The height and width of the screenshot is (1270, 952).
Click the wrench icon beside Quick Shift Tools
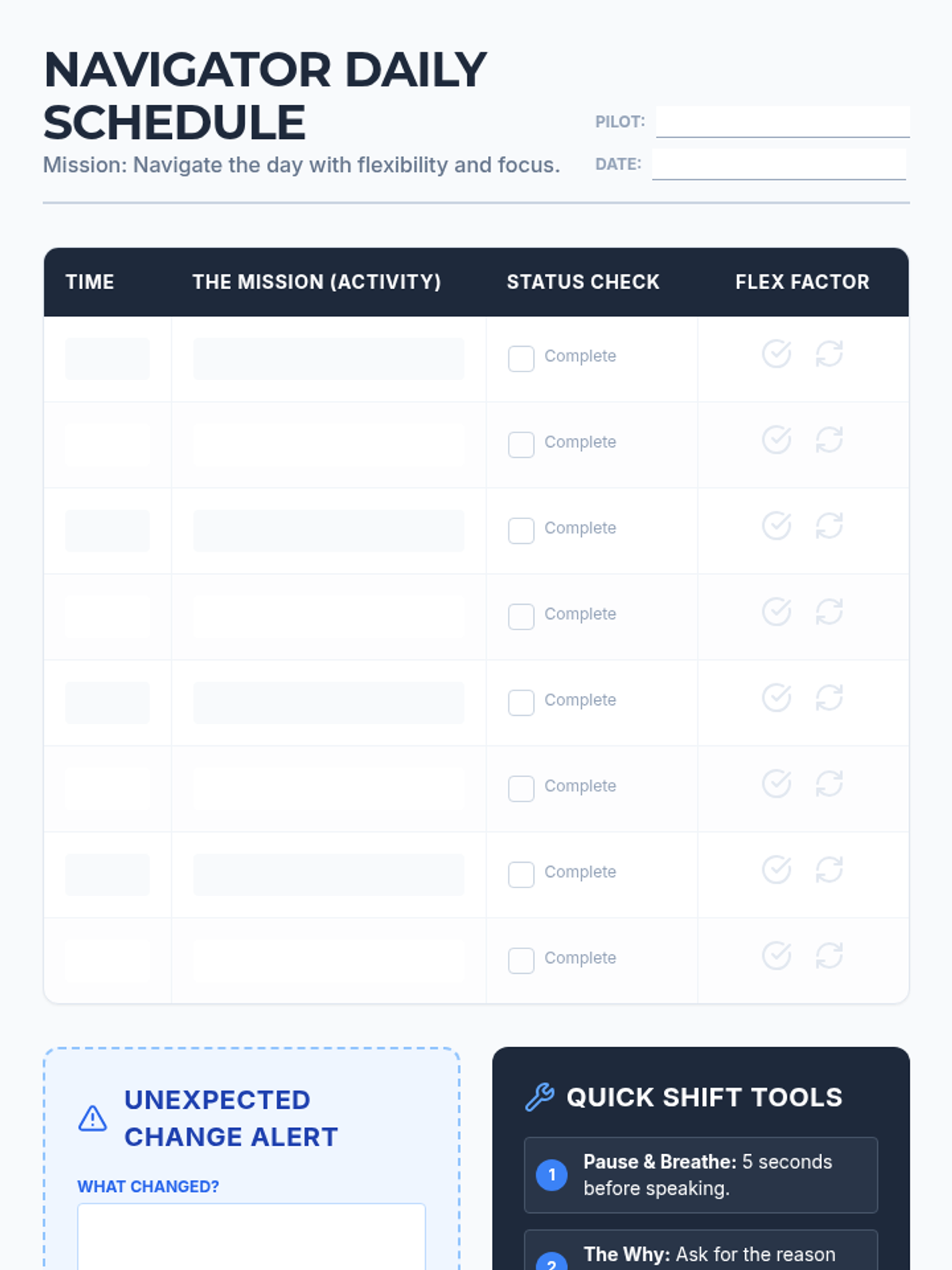[x=539, y=1097]
